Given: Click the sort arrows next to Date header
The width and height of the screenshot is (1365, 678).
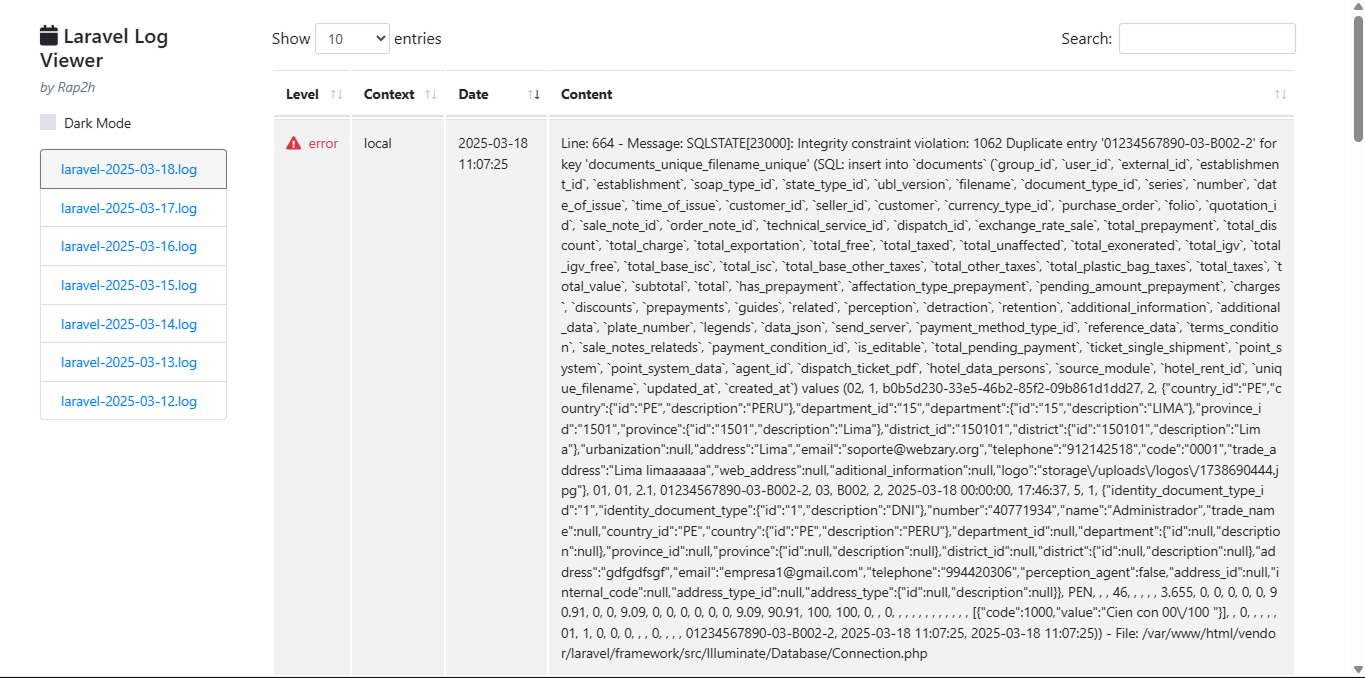Looking at the screenshot, I should tap(535, 94).
